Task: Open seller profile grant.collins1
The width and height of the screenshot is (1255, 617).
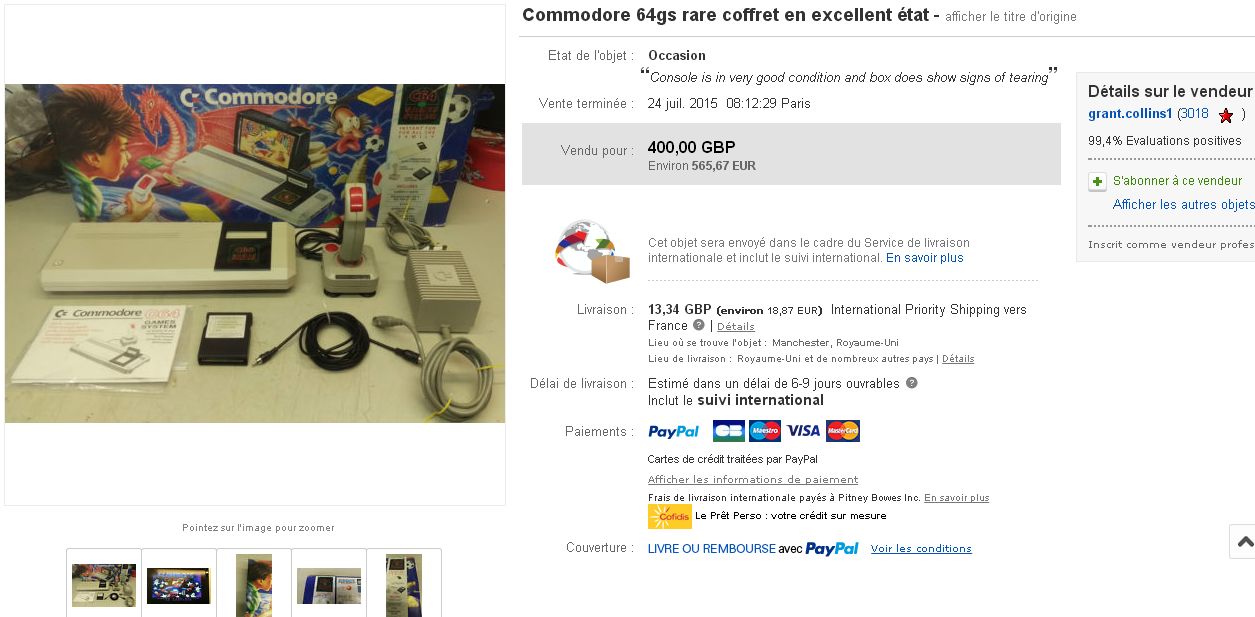Action: point(1130,114)
